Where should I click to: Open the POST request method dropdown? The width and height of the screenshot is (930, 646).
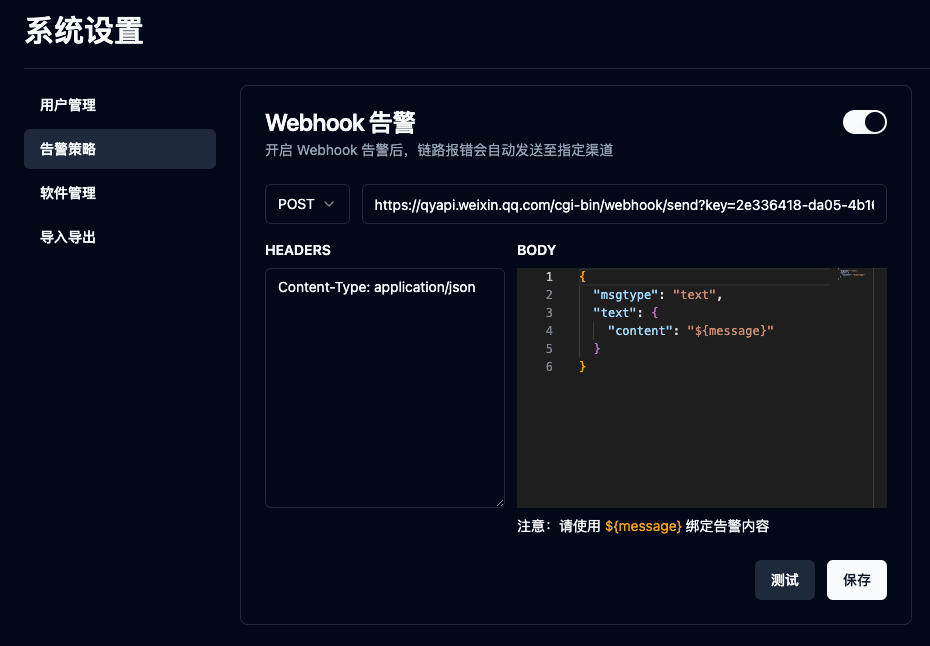pos(307,204)
